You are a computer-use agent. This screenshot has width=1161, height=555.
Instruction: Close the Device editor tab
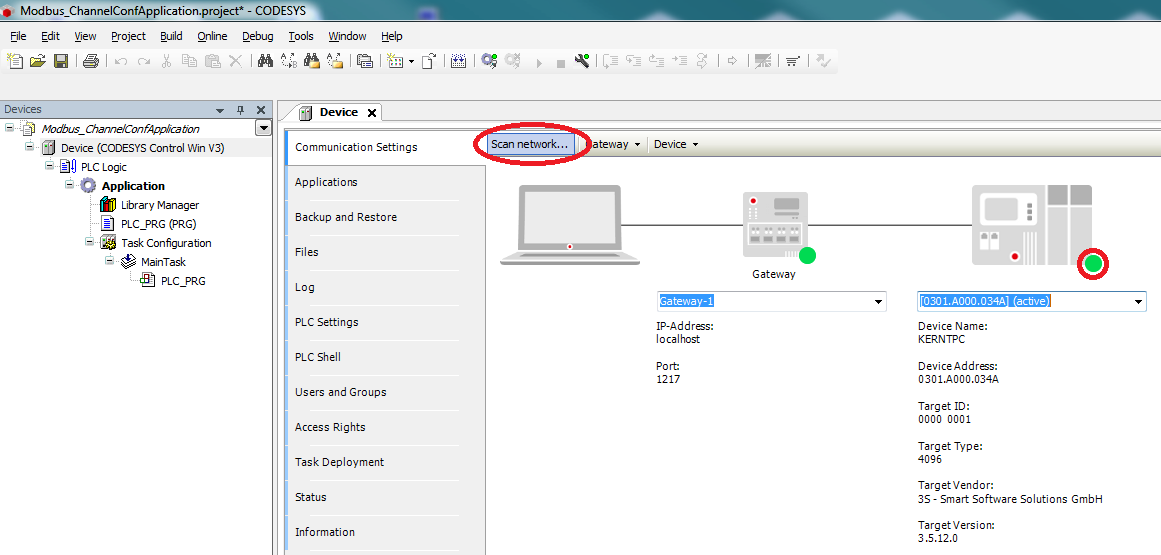click(x=371, y=113)
